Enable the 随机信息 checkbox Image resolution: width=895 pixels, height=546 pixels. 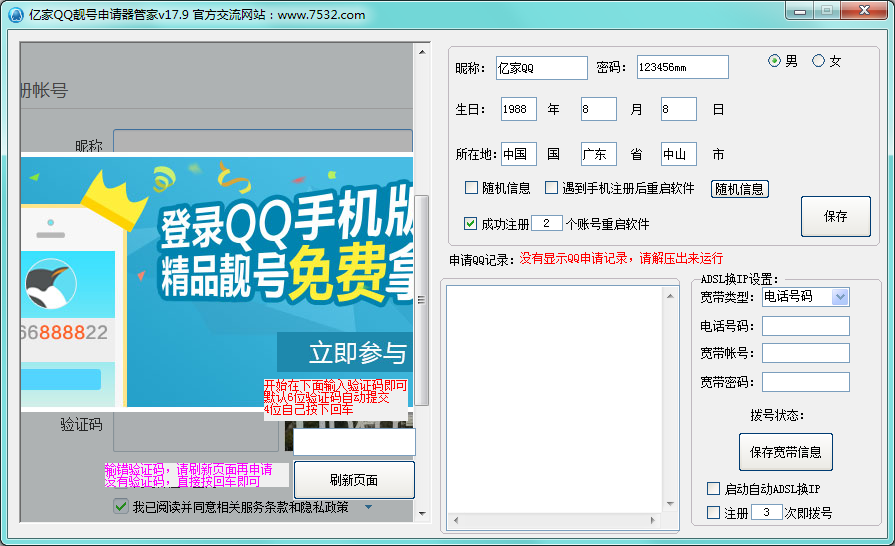point(471,188)
